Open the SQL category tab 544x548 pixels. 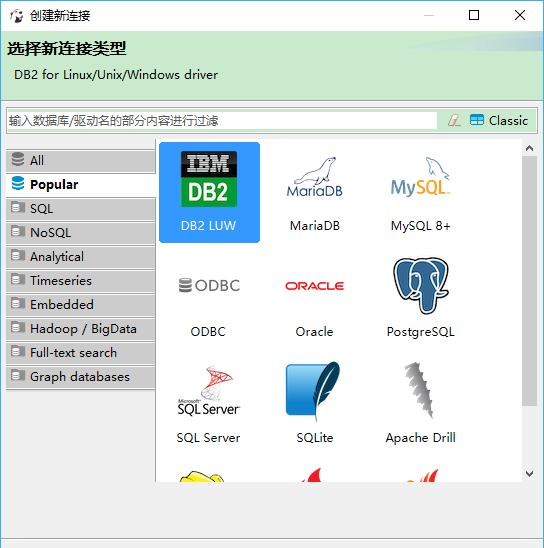[81, 209]
